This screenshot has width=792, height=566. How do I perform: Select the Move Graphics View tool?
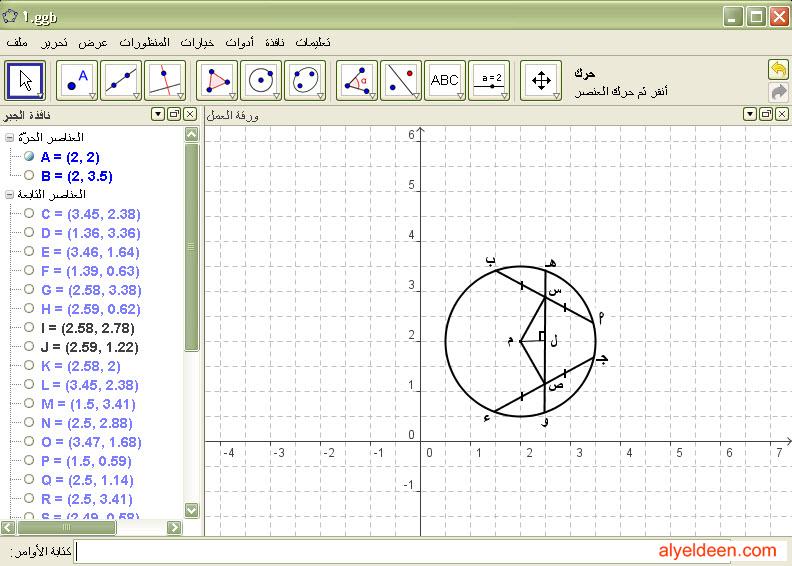coord(540,80)
